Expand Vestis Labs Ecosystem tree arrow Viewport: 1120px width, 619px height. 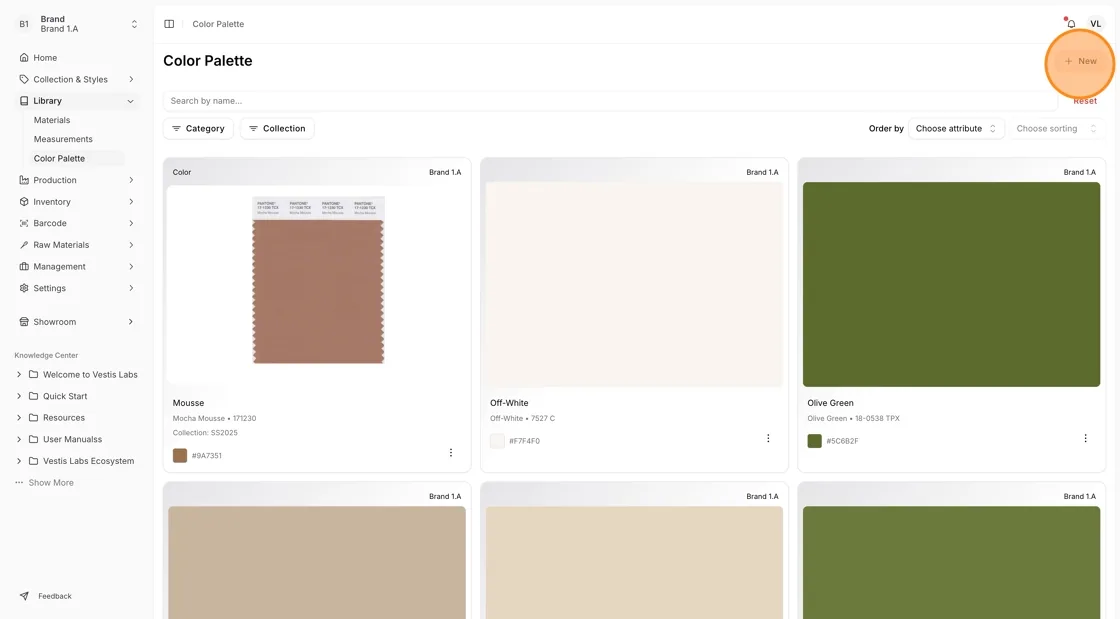19,461
